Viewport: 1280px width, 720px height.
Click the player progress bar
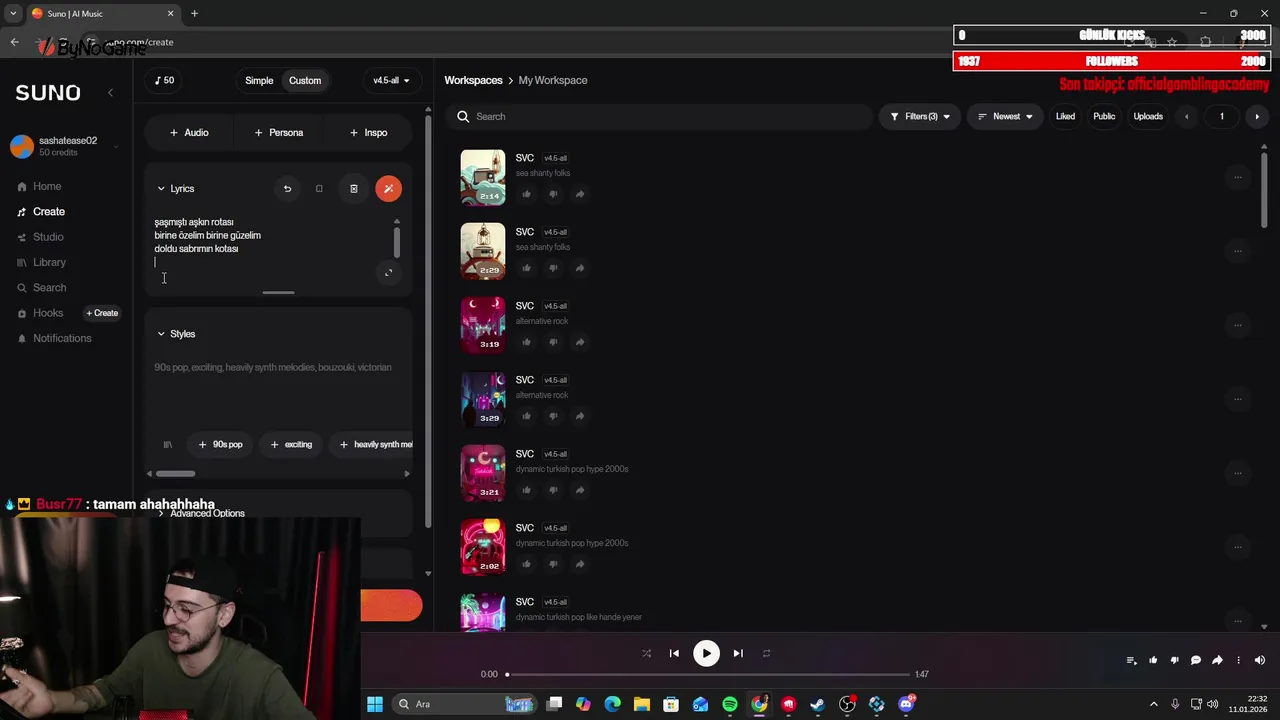coord(708,675)
